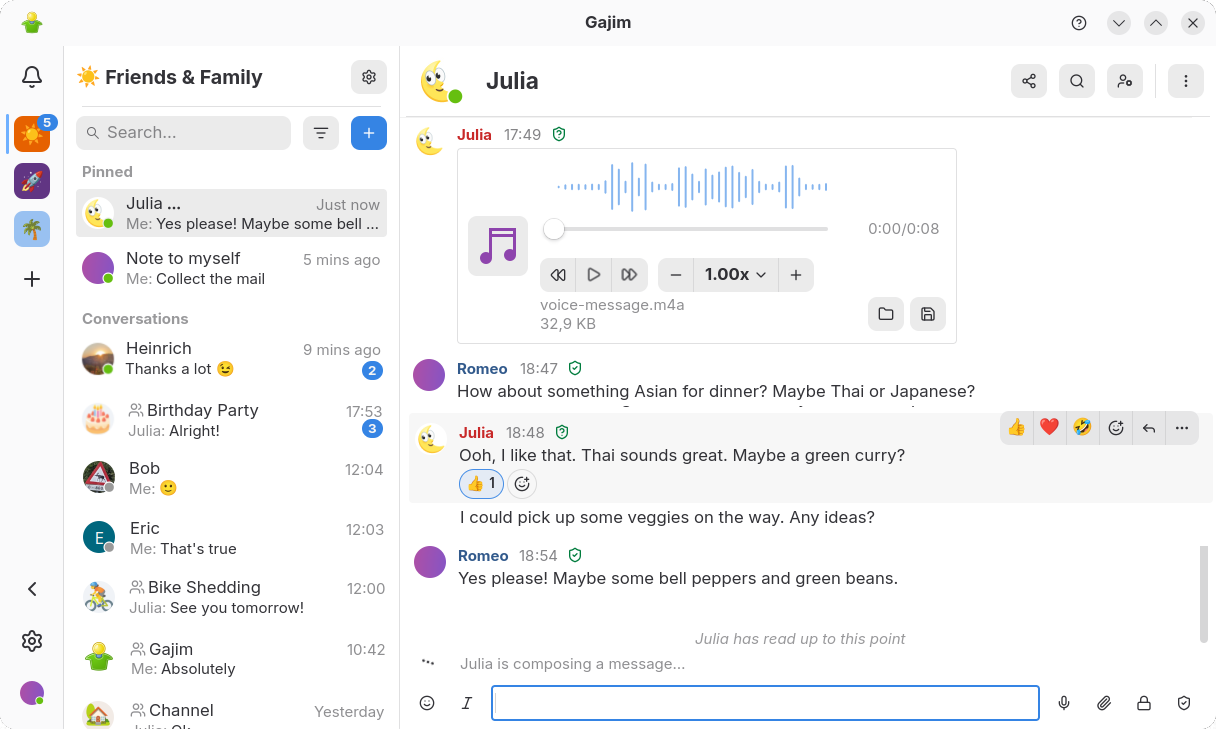Open the conversation filter dropdown

click(321, 132)
